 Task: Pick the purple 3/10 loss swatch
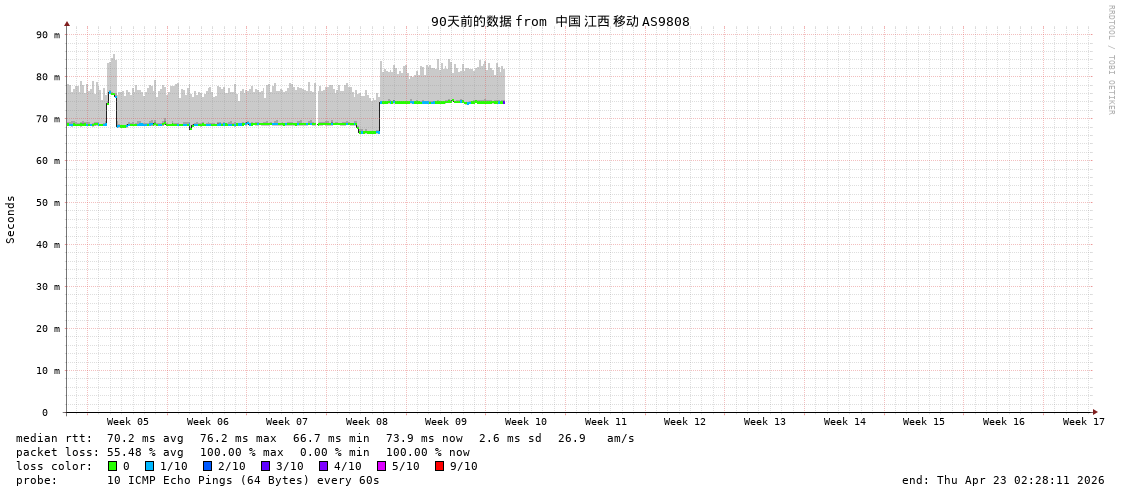(x=265, y=466)
